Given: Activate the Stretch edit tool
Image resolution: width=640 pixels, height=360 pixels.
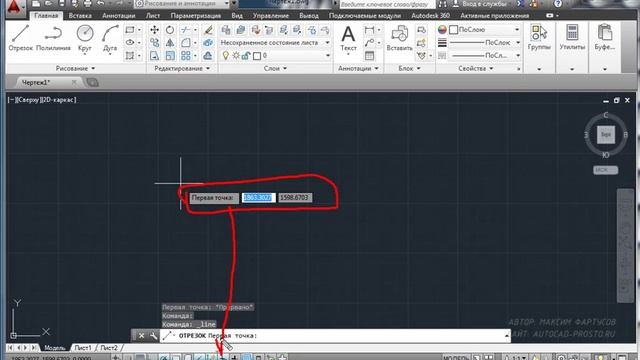Looking at the screenshot, I should (154, 55).
